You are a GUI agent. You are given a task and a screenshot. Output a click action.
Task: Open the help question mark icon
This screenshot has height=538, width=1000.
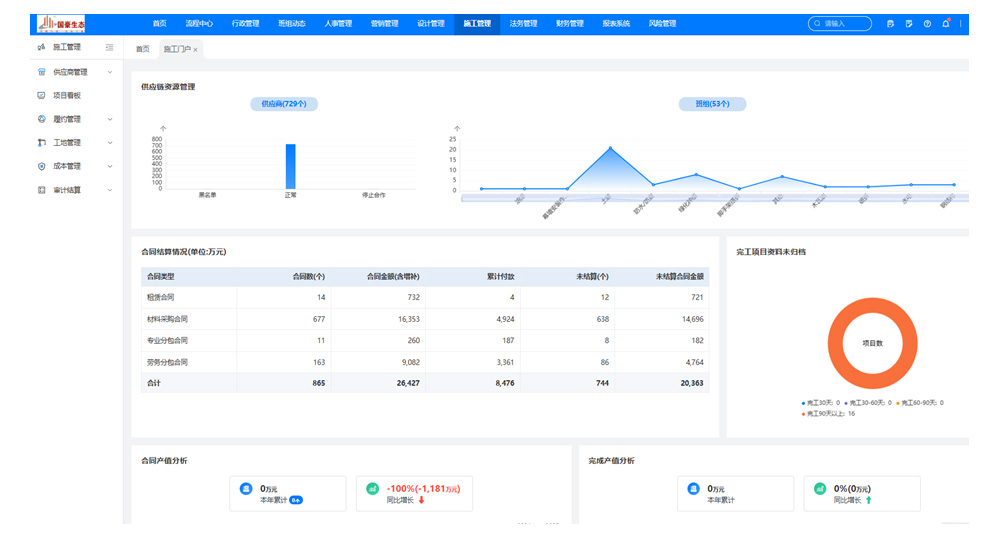tap(927, 23)
